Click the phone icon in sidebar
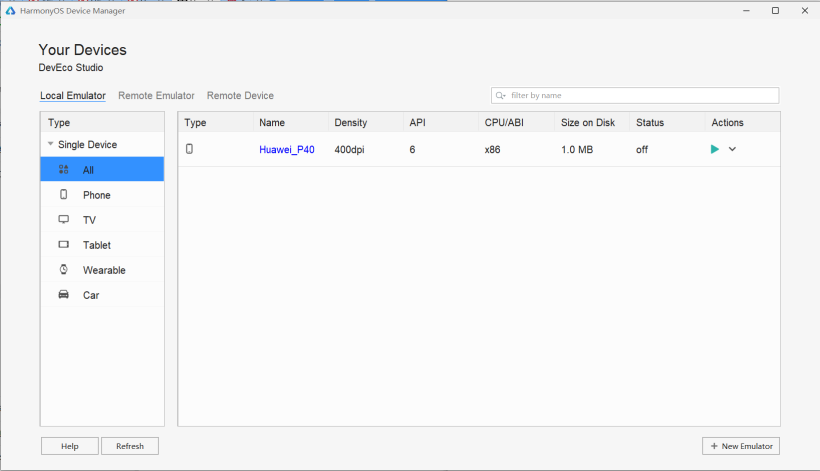 point(63,194)
